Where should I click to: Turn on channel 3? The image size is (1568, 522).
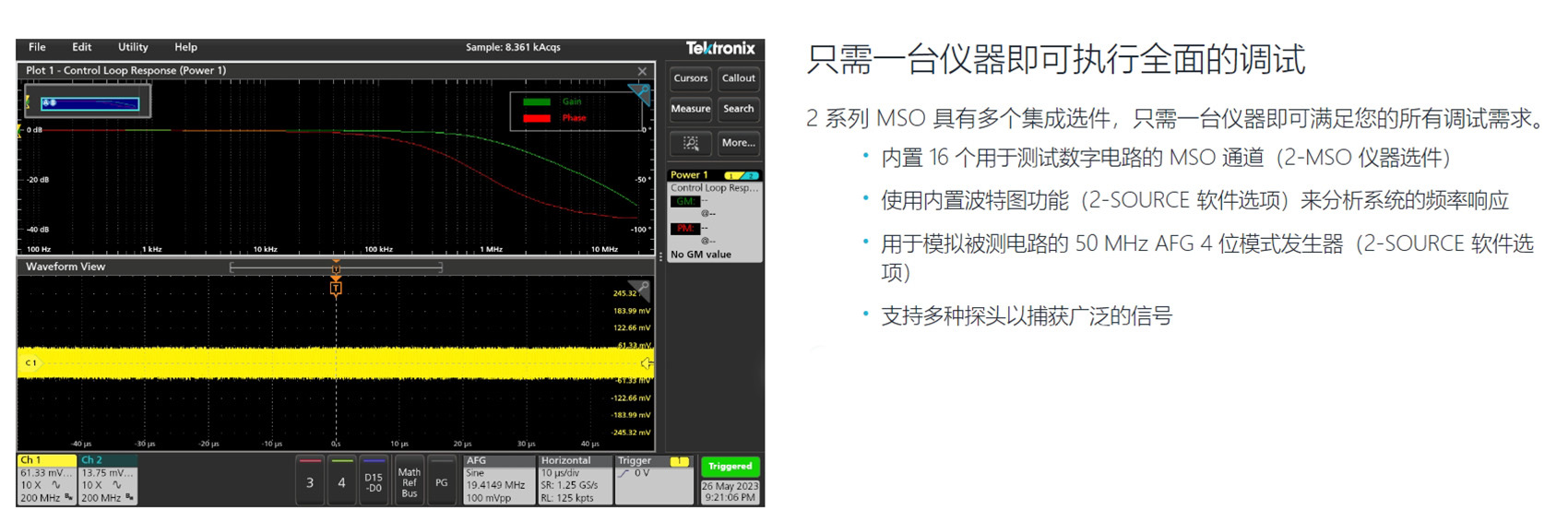click(310, 480)
